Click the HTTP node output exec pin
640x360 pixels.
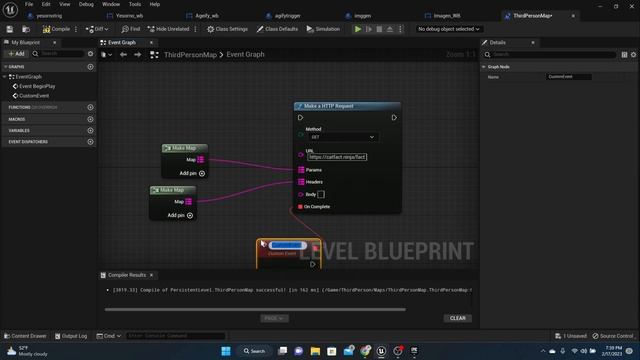point(394,118)
